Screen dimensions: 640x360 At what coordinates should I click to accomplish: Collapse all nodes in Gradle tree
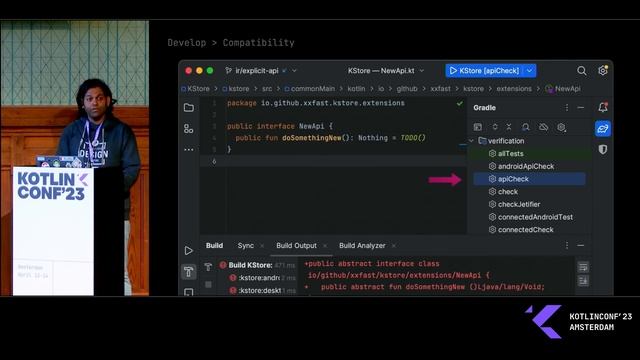(509, 127)
